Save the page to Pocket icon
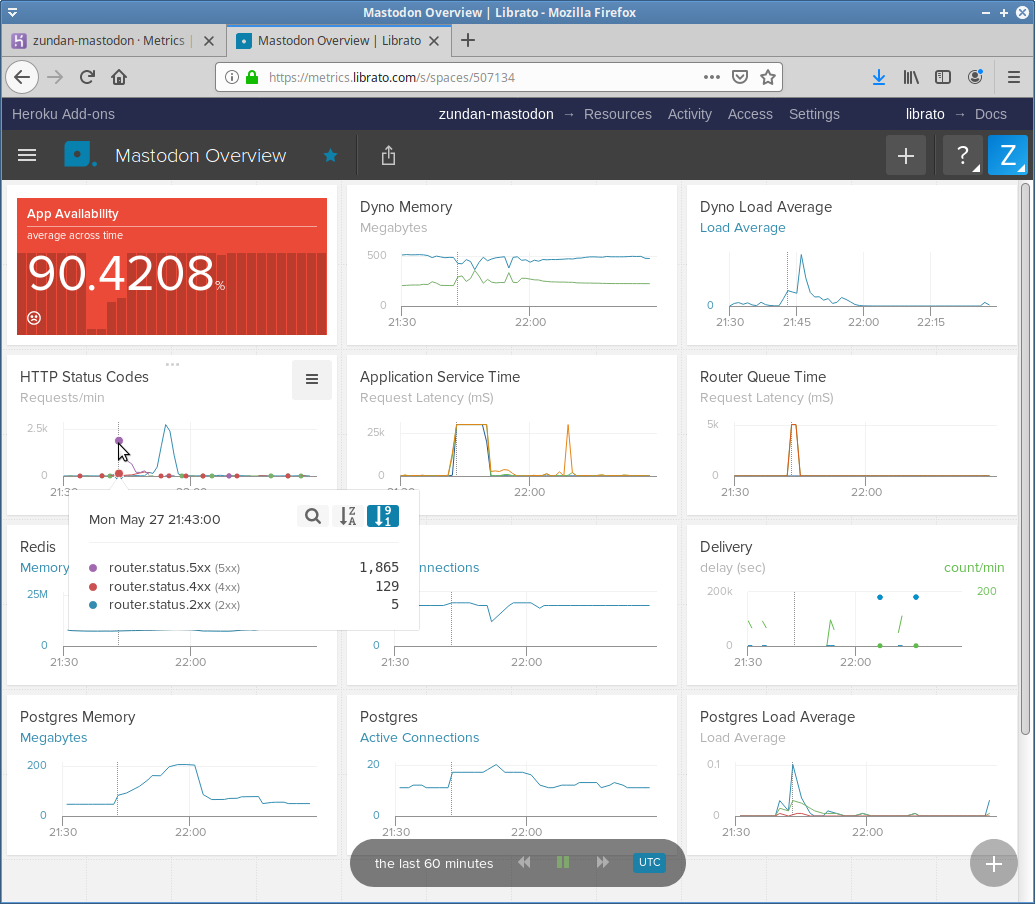The image size is (1035, 904). click(x=740, y=77)
